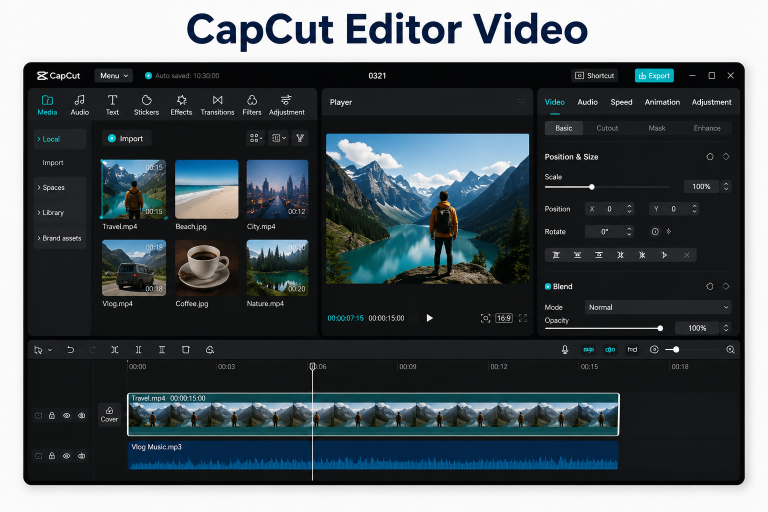Click the Player focus frame icon
This screenshot has width=768, height=512.
point(485,318)
